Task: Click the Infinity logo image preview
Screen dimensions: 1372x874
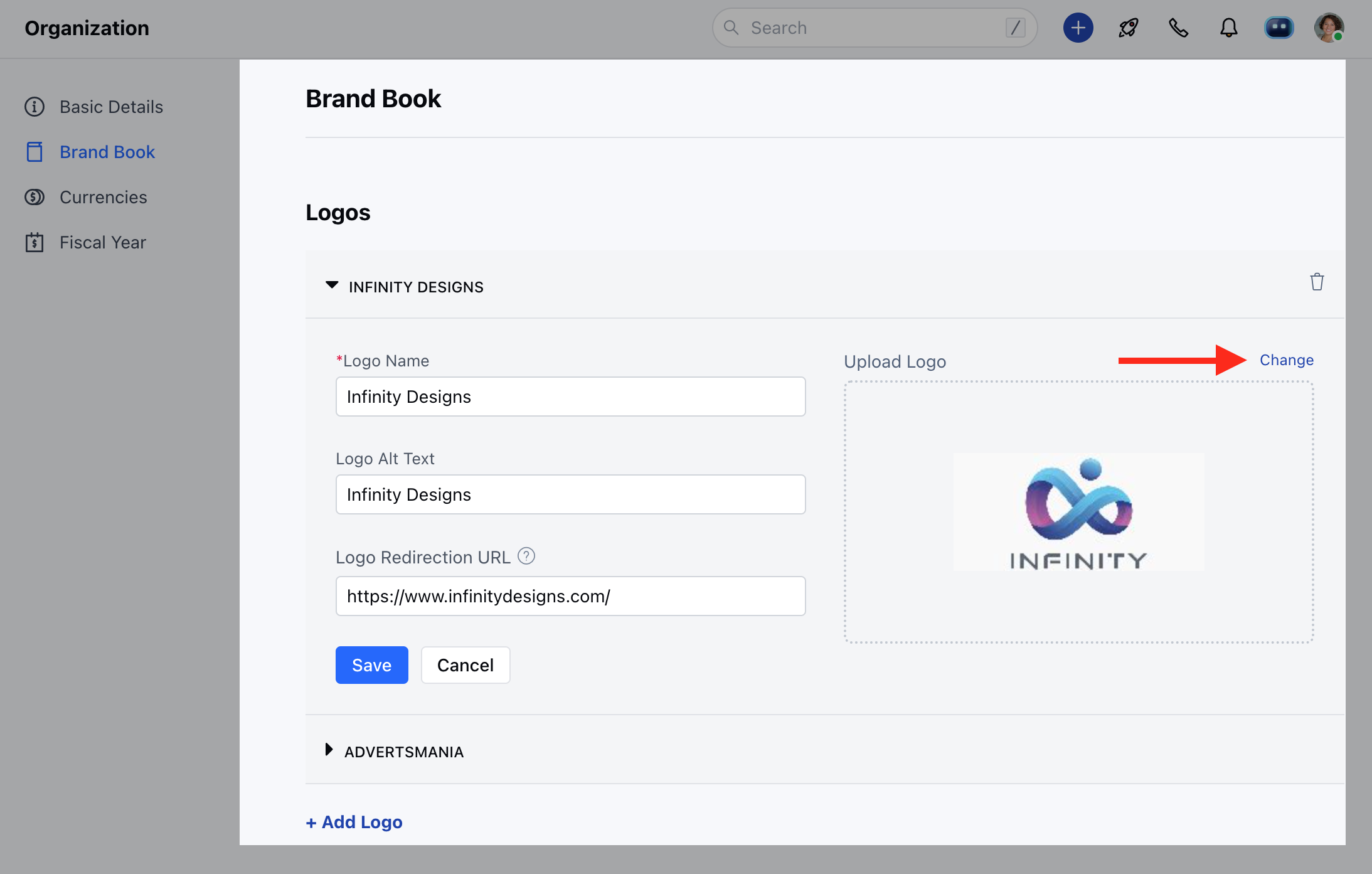Action: [x=1078, y=512]
